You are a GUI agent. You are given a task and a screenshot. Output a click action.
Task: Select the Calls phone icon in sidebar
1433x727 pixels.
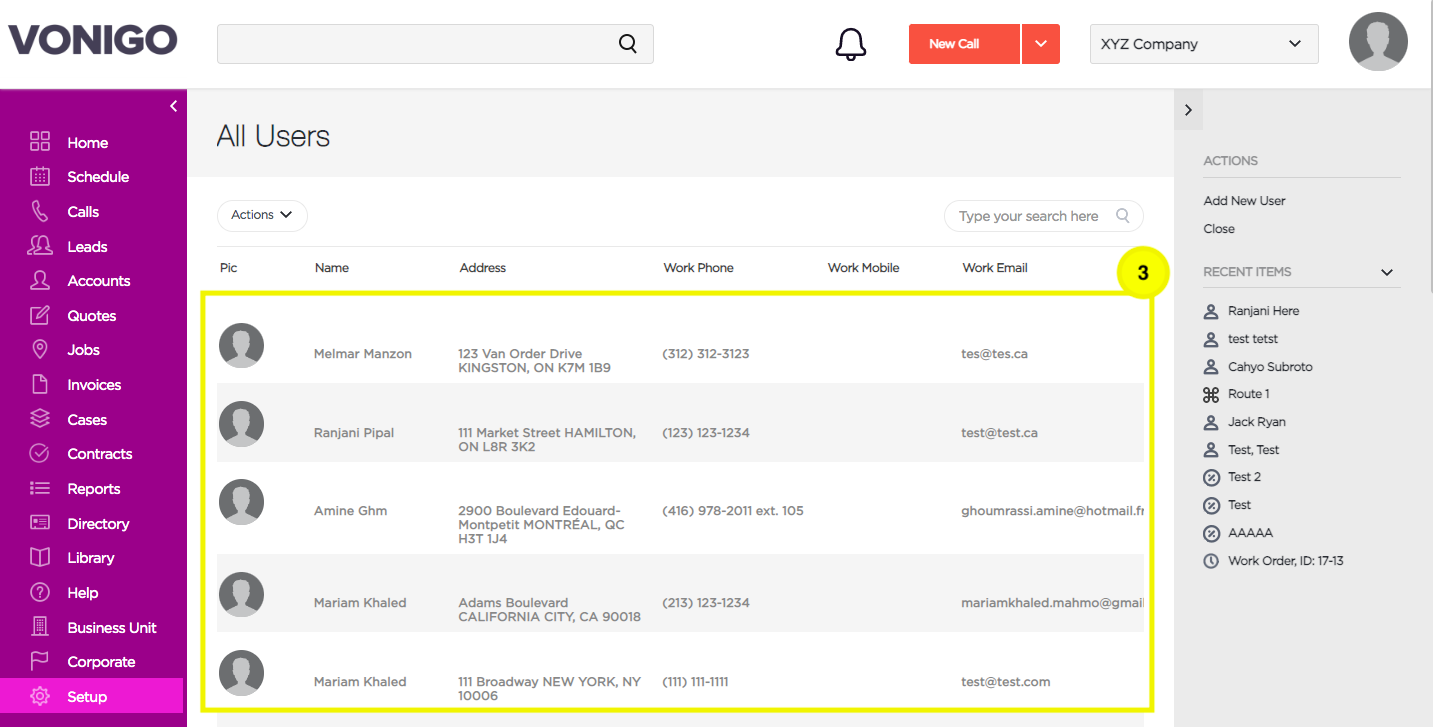pyautogui.click(x=40, y=211)
